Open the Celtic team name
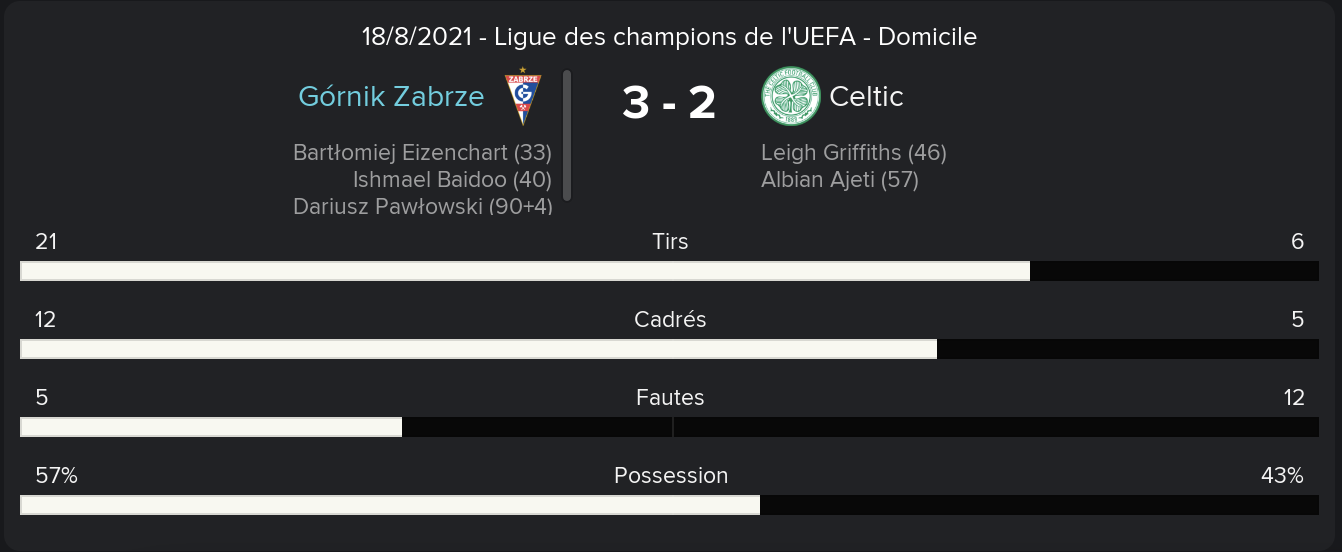The width and height of the screenshot is (1342, 552). [x=866, y=97]
